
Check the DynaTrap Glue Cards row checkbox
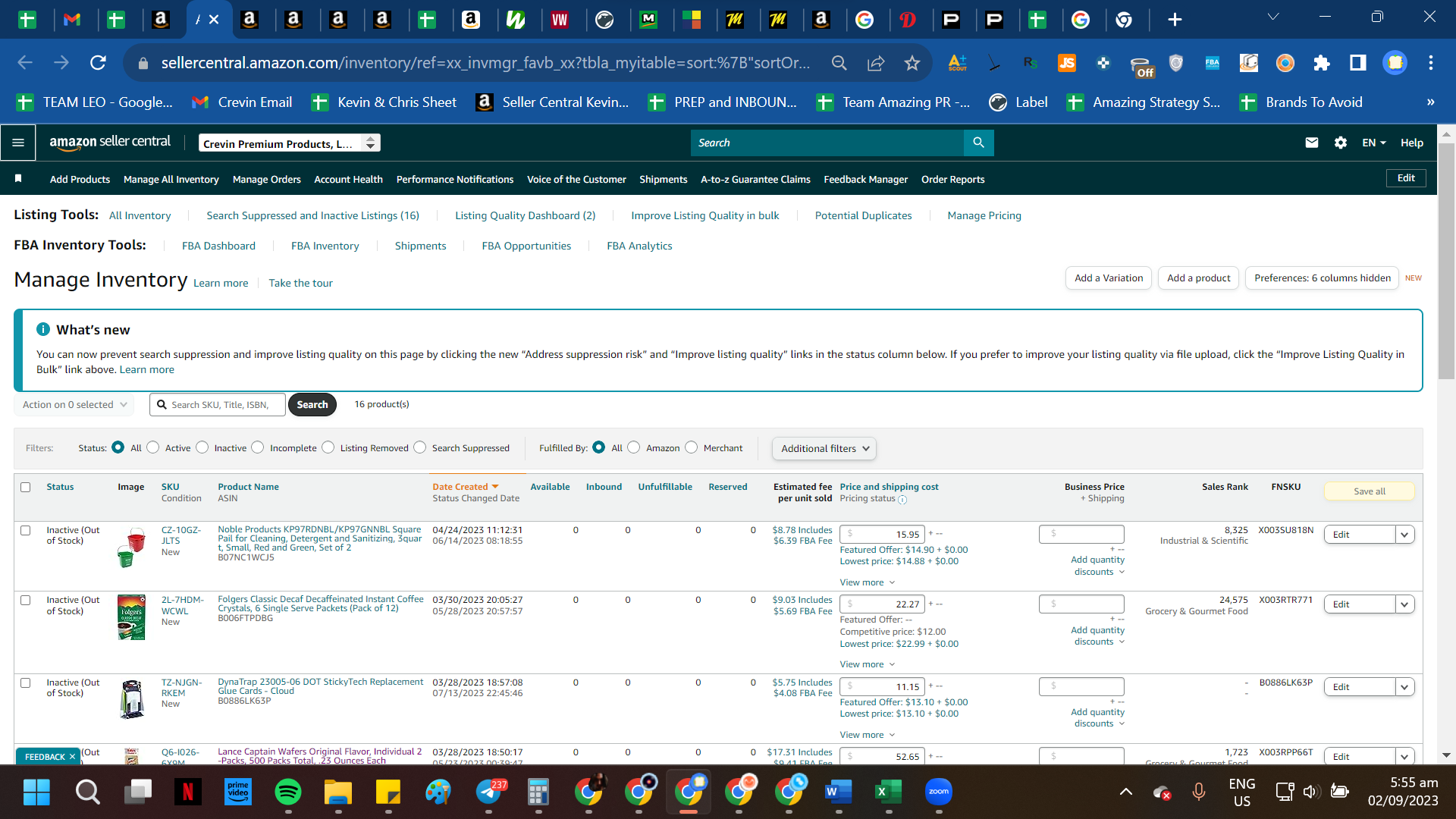[26, 682]
